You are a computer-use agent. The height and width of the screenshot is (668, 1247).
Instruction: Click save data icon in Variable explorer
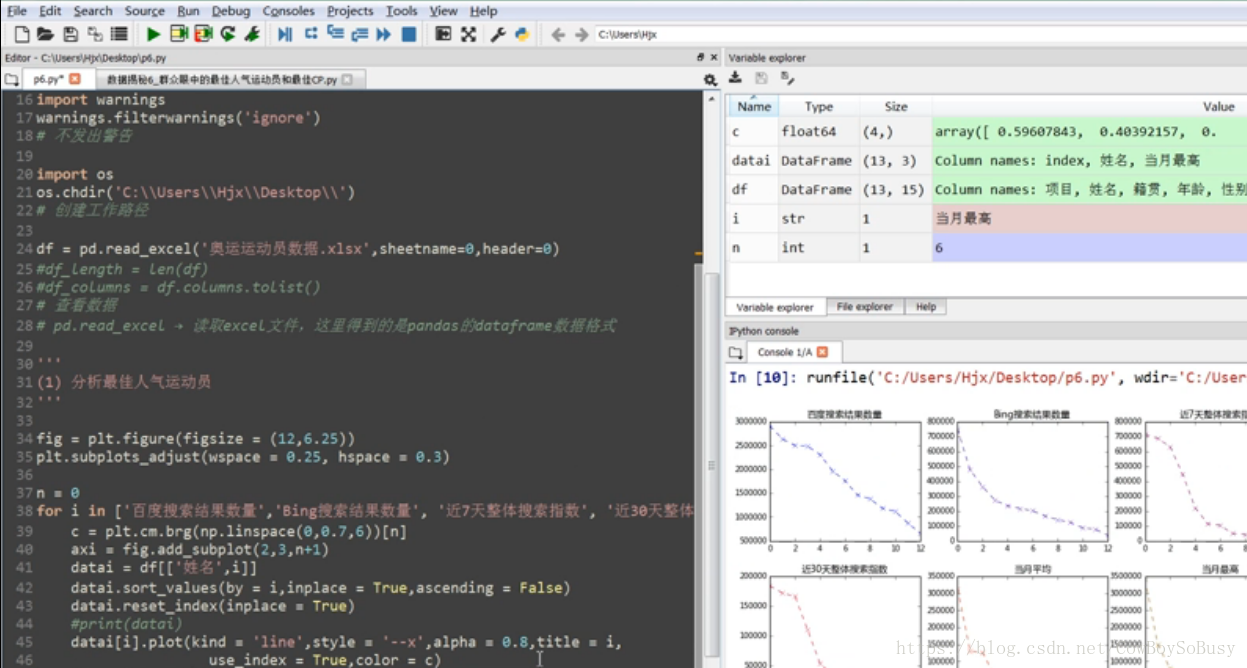(x=761, y=78)
